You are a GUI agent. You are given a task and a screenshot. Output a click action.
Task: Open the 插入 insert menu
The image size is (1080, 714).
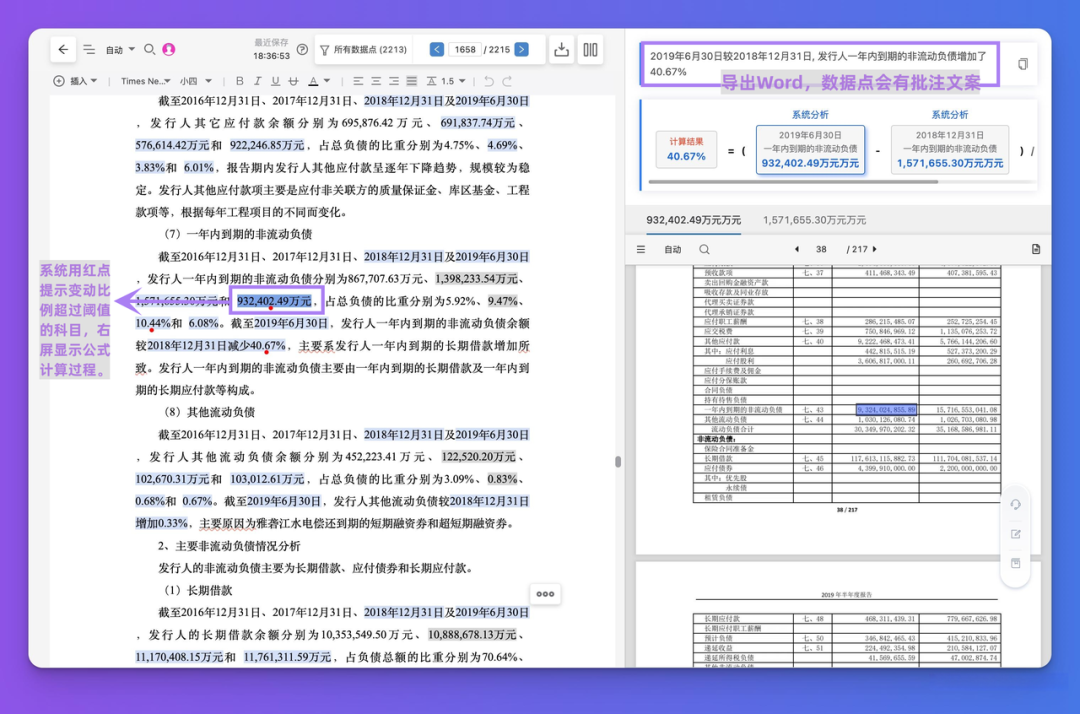click(76, 81)
